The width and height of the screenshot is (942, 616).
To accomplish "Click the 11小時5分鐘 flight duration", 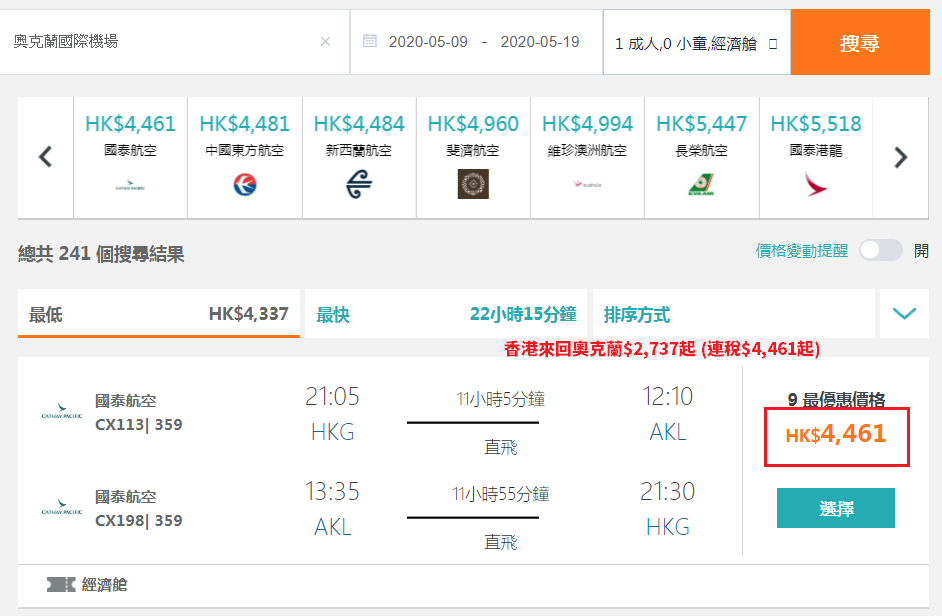I will tap(500, 399).
